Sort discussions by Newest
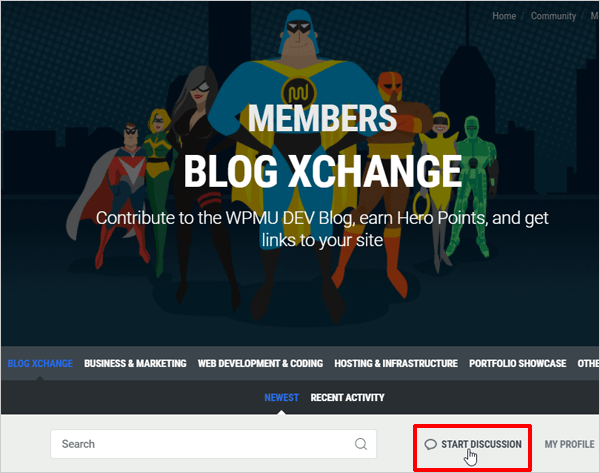600x473 pixels. point(281,398)
